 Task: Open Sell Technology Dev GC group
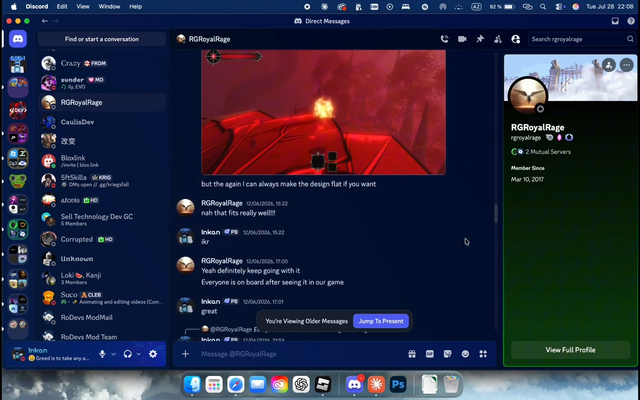point(102,220)
